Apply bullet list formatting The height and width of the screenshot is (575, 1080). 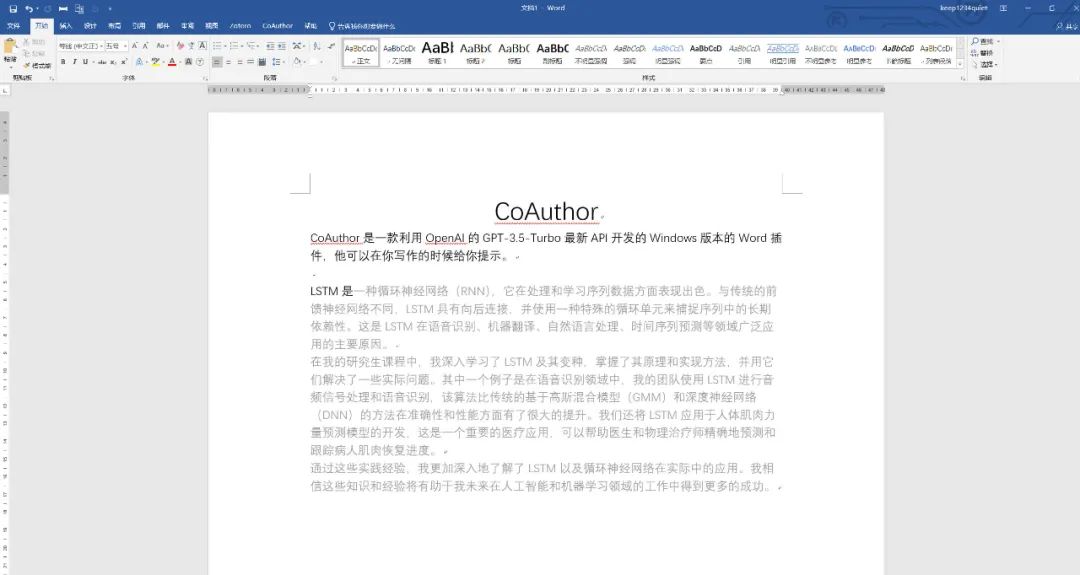[216, 45]
